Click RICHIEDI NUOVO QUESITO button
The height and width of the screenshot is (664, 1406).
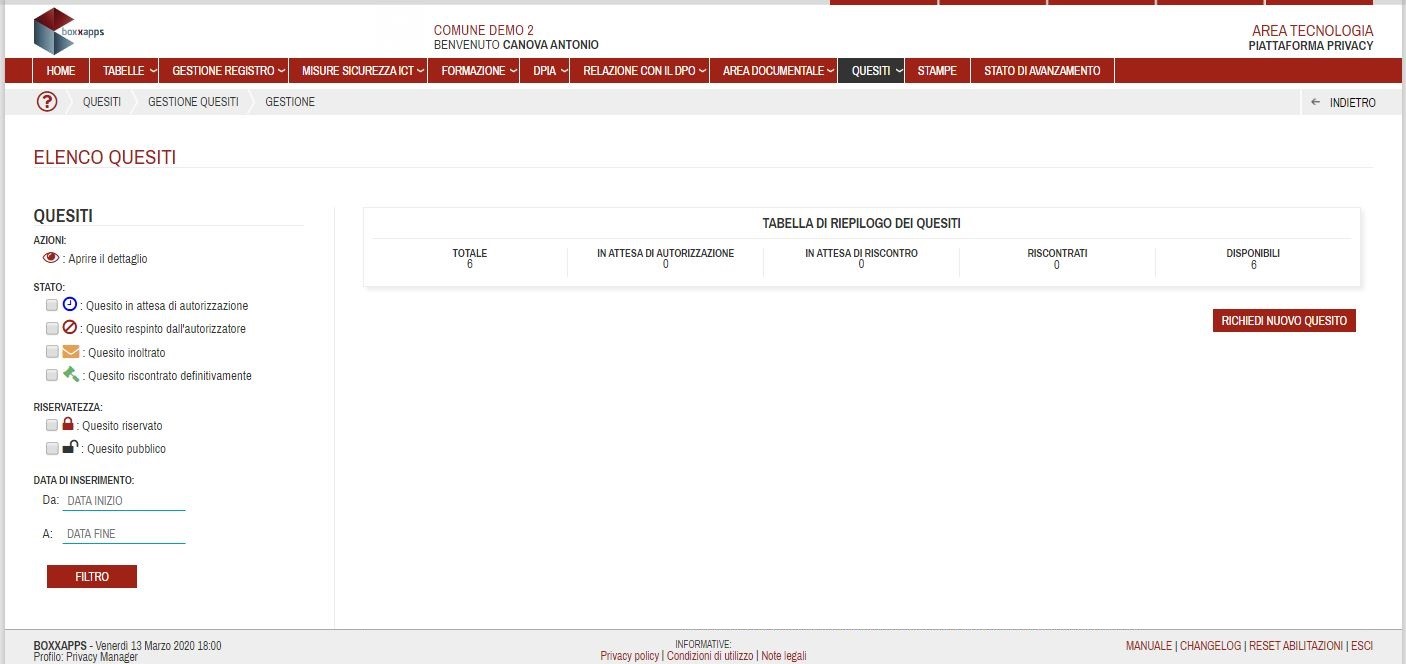[1284, 321]
